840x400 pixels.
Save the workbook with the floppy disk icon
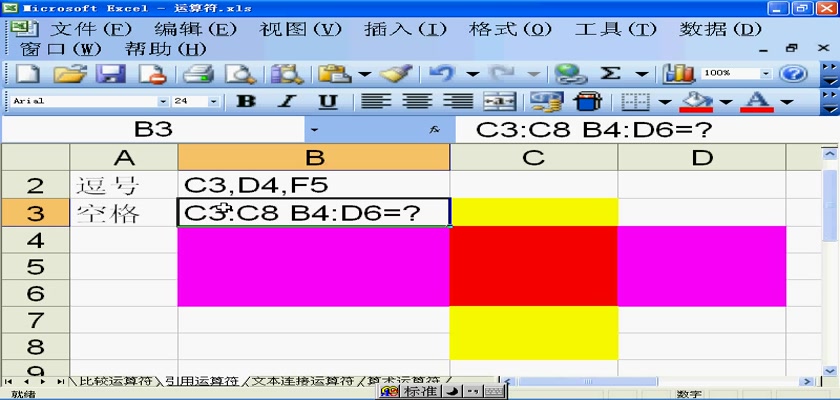(109, 74)
